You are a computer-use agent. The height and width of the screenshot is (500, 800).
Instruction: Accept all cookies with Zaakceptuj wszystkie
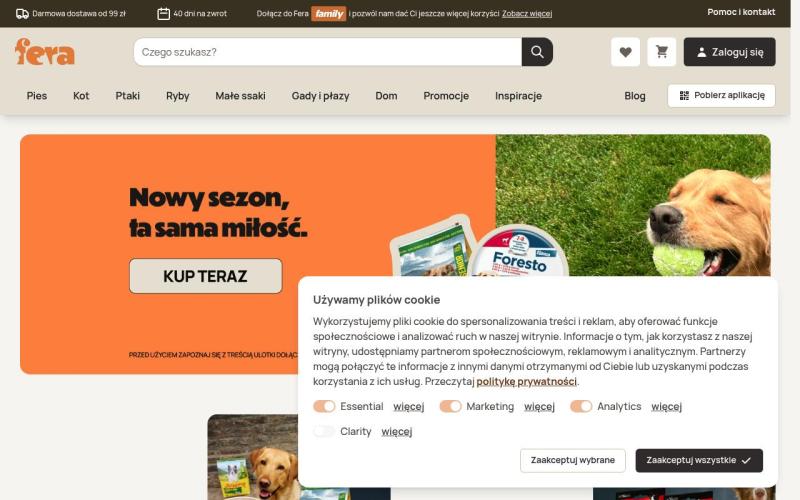coord(699,460)
